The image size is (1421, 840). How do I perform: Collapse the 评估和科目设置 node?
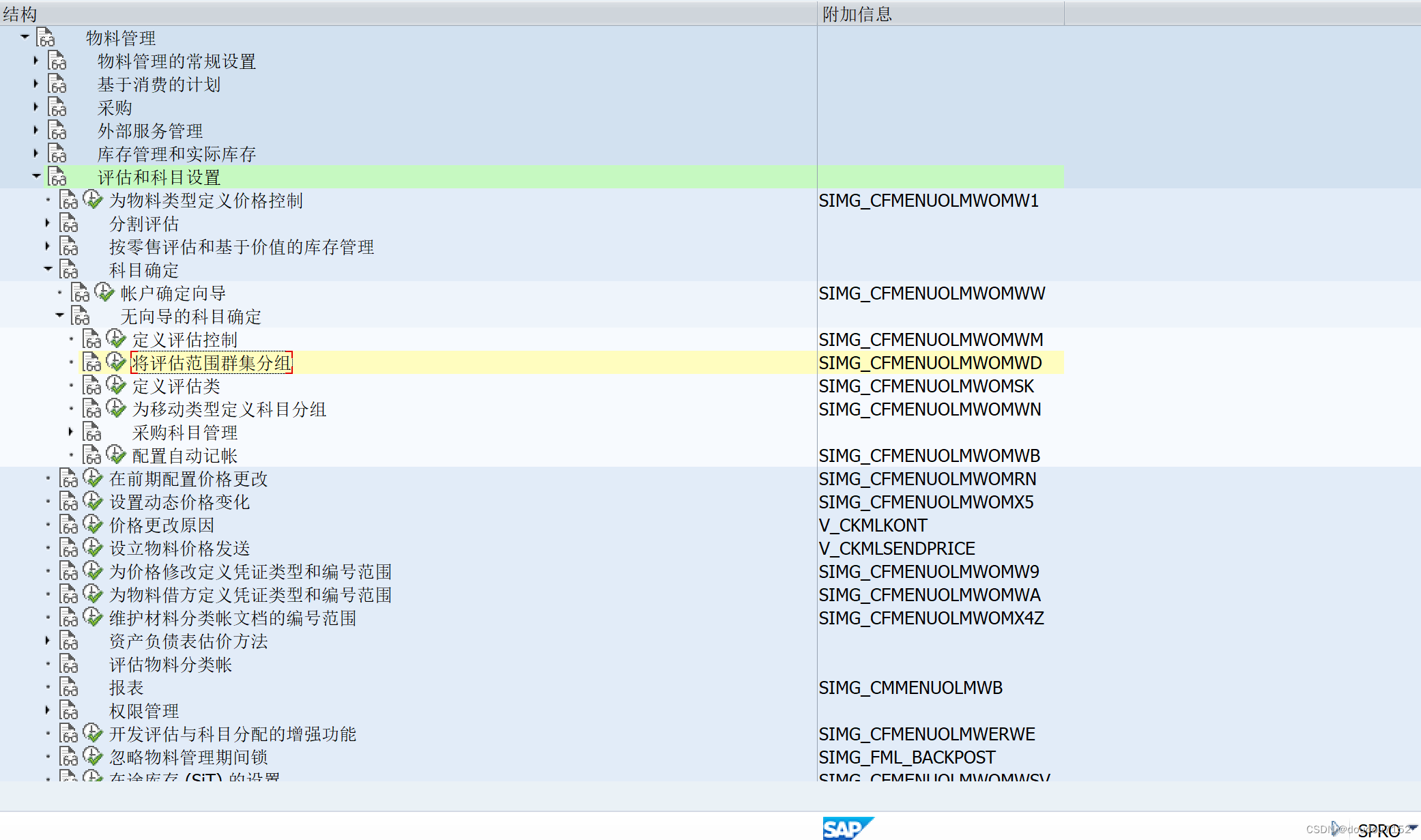click(37, 177)
